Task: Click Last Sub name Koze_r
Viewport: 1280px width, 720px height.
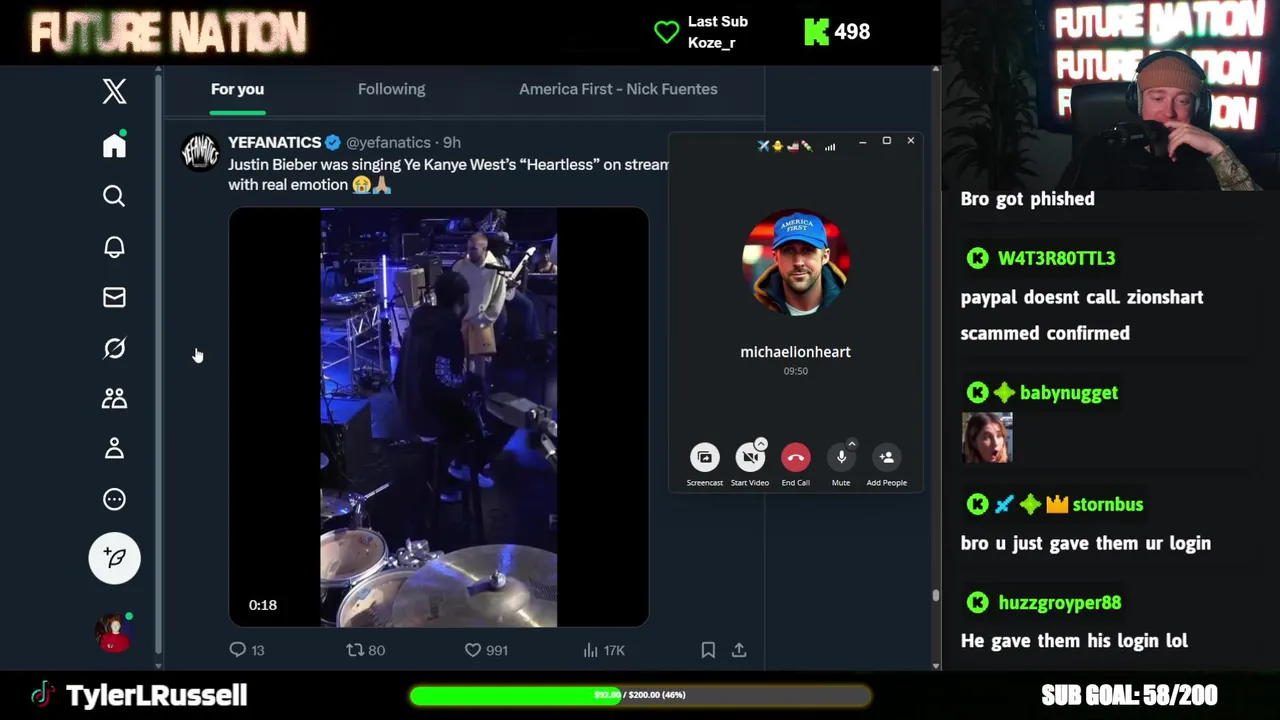Action: click(x=711, y=43)
